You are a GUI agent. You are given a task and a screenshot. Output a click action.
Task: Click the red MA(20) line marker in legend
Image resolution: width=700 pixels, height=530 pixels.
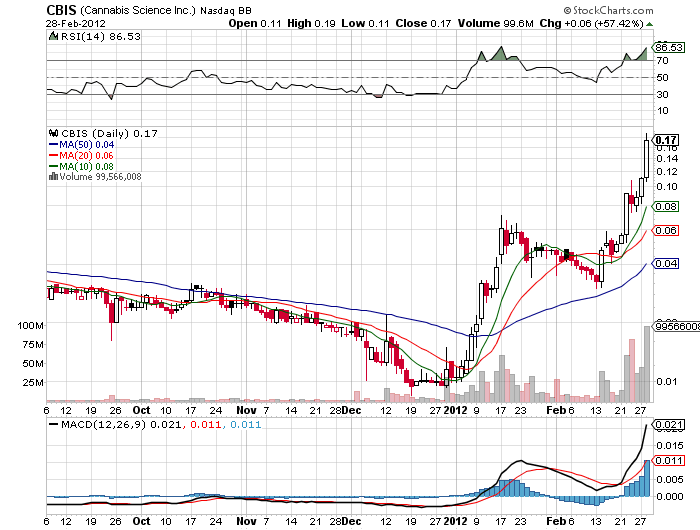53,155
